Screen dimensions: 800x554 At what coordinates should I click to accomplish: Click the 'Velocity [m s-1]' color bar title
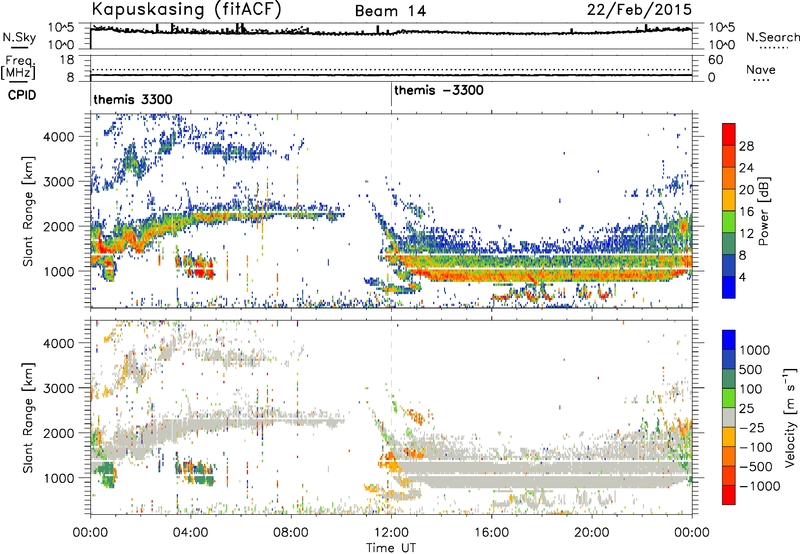(790, 416)
